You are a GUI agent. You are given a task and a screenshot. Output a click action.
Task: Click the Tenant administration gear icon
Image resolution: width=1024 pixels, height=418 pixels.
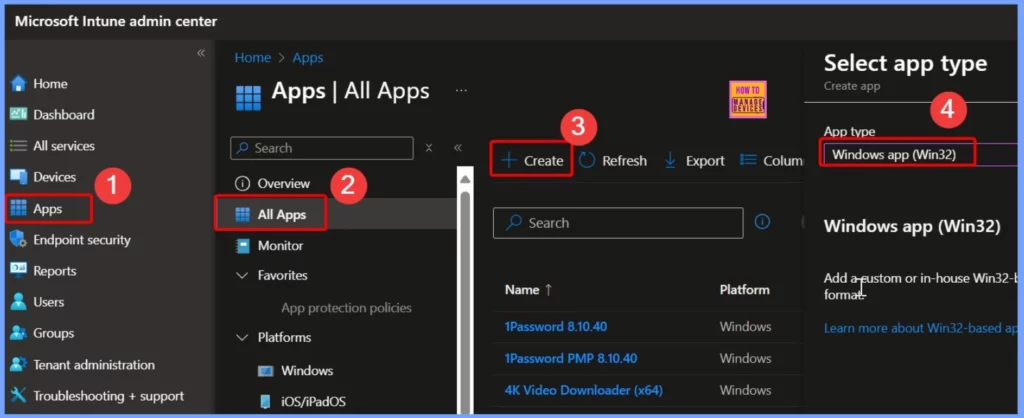tap(18, 364)
